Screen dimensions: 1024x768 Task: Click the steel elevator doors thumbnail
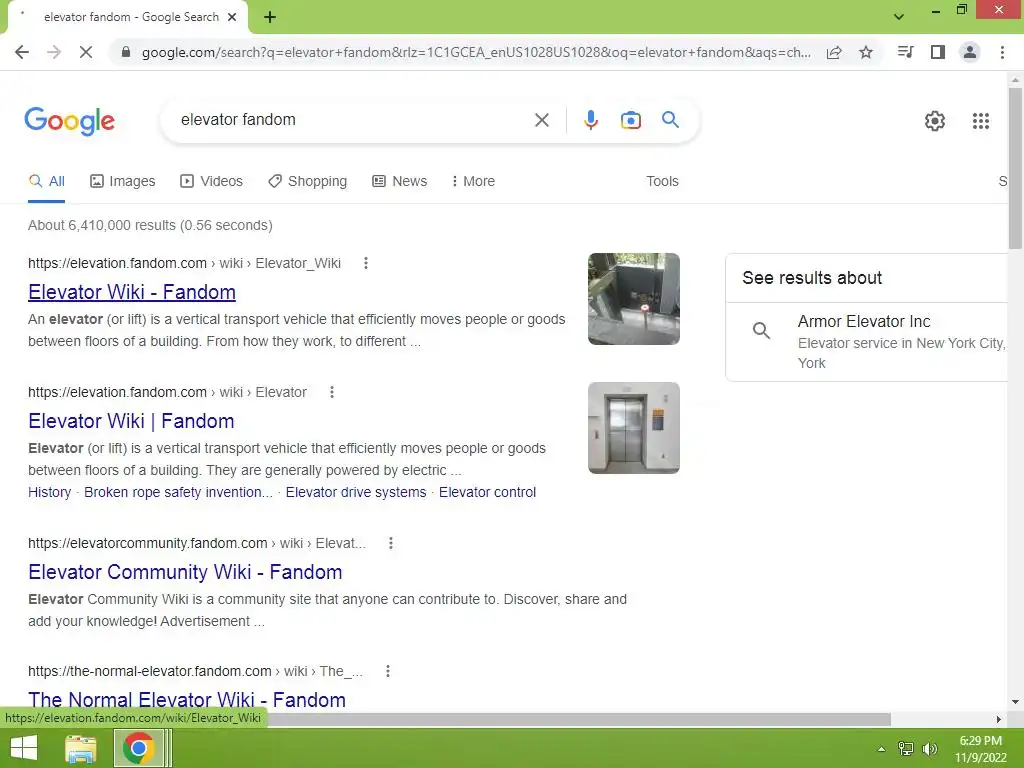633,428
